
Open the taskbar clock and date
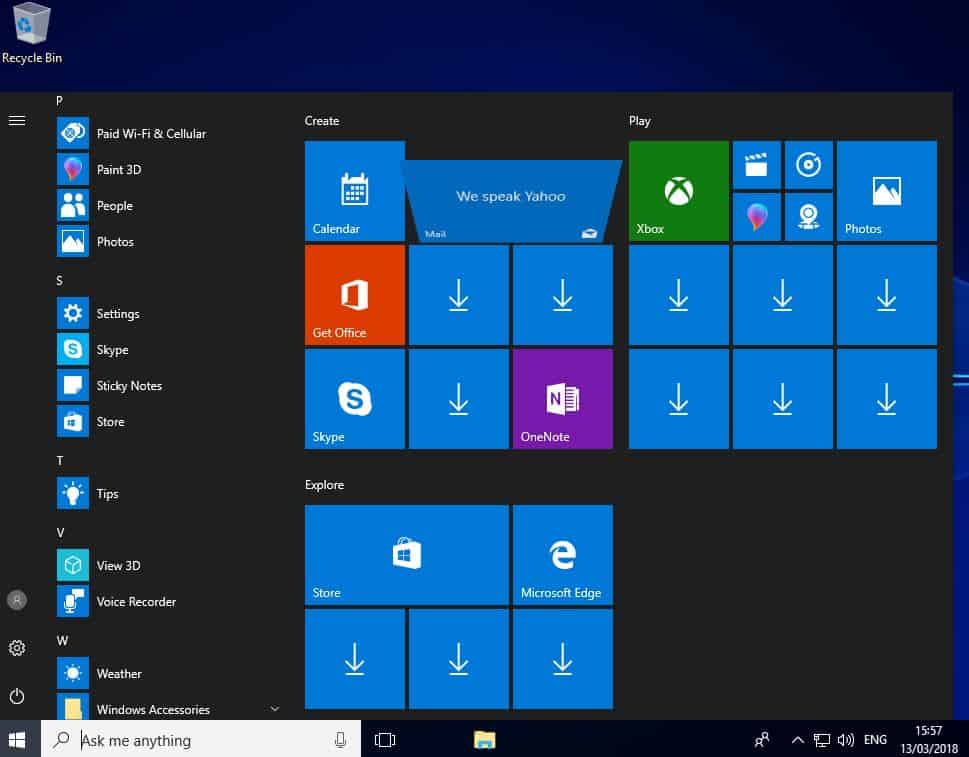(x=929, y=740)
